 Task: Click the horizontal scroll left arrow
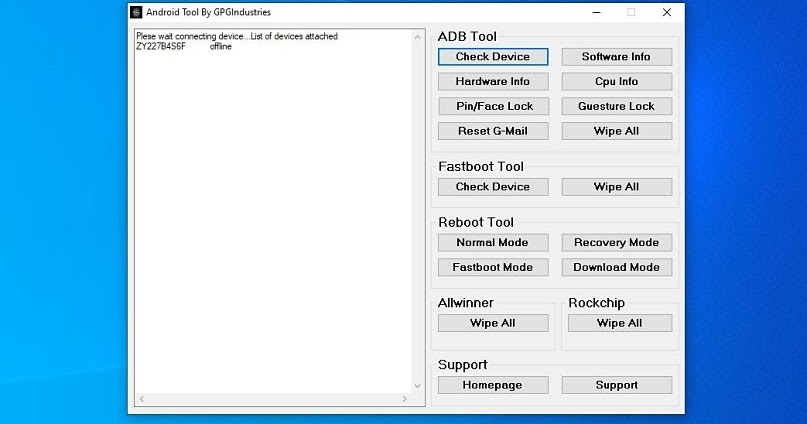pyautogui.click(x=142, y=399)
